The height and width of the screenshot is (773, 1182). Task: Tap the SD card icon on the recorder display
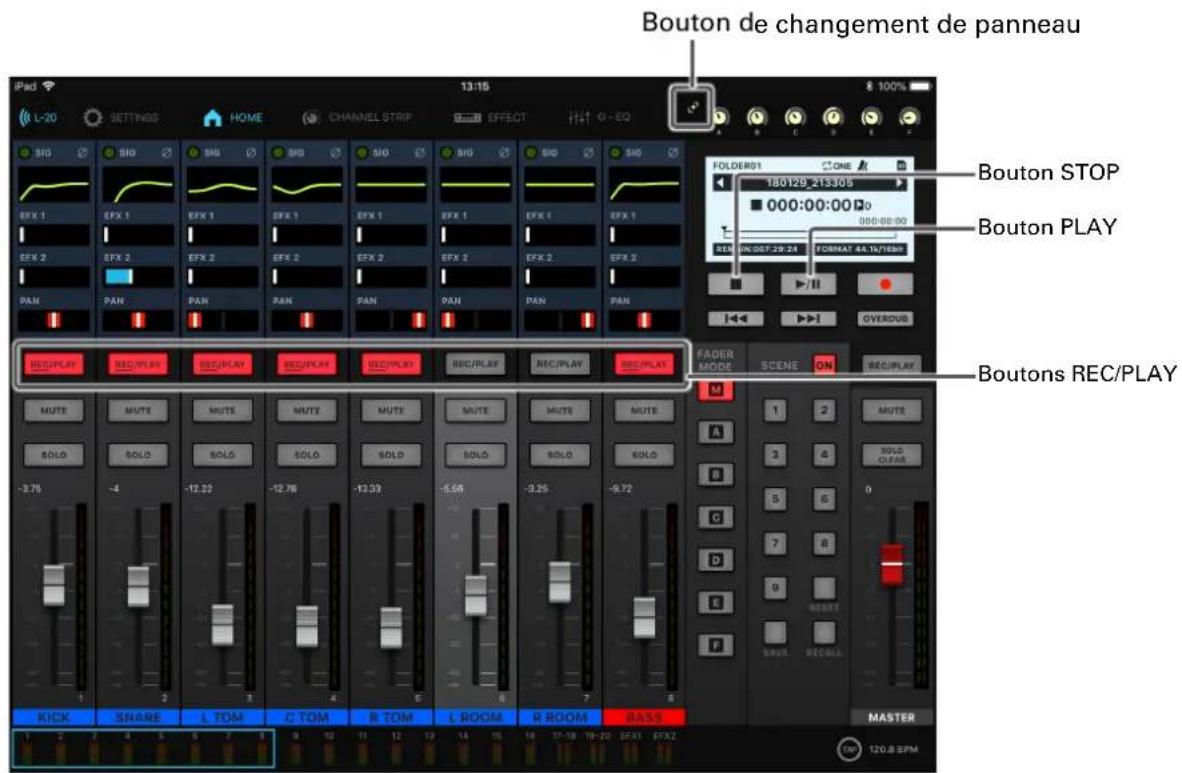901,165
